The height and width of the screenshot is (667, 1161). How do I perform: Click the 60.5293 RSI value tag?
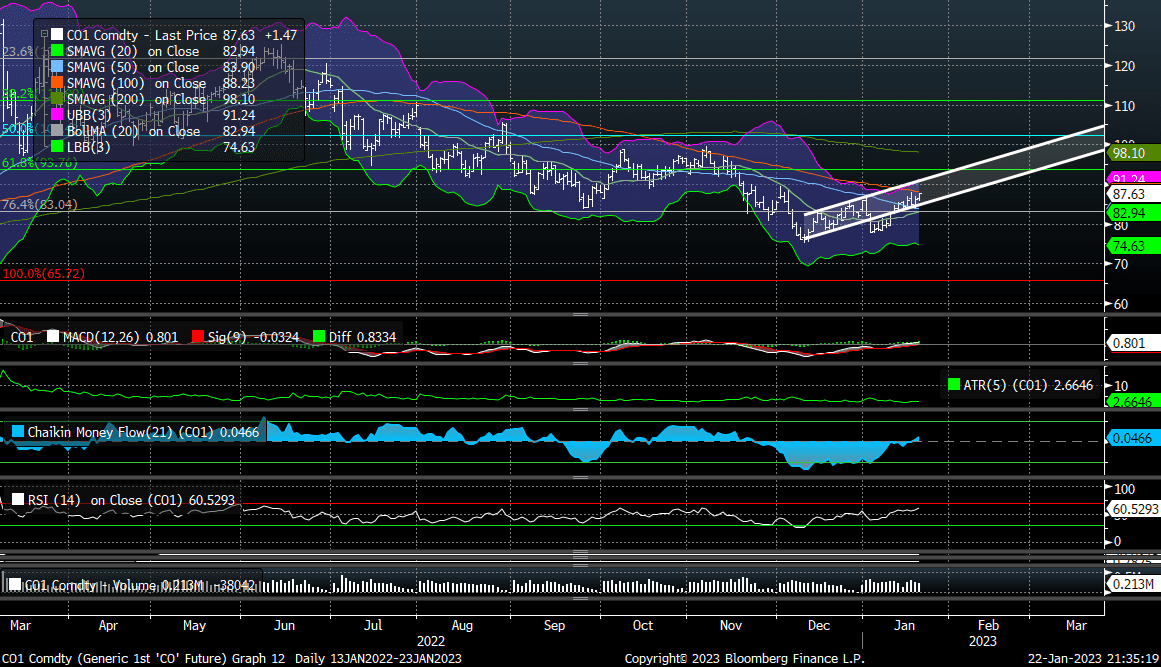tap(1134, 509)
